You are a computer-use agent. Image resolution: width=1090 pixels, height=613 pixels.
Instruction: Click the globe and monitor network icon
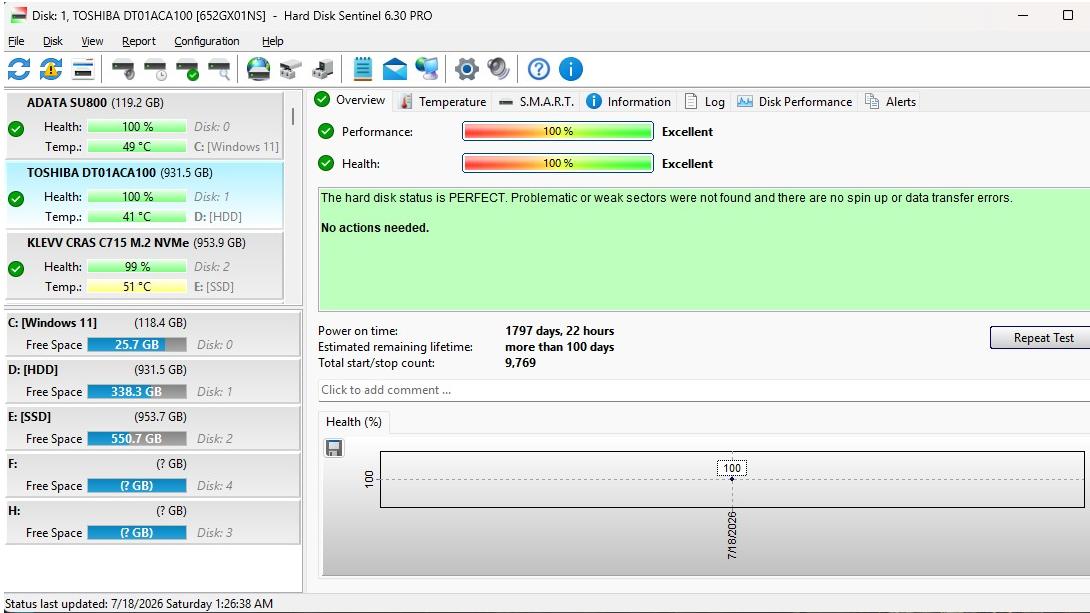(x=427, y=69)
